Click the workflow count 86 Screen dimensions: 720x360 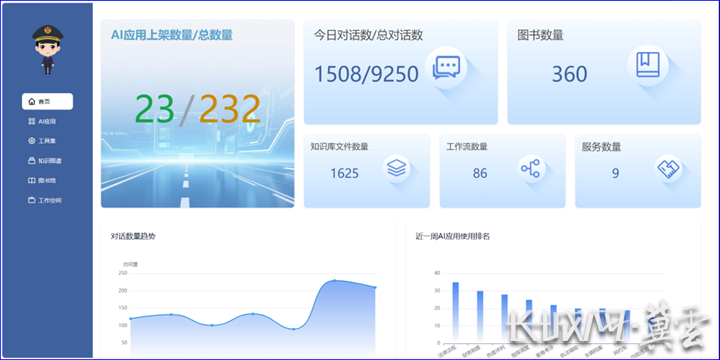click(x=480, y=174)
